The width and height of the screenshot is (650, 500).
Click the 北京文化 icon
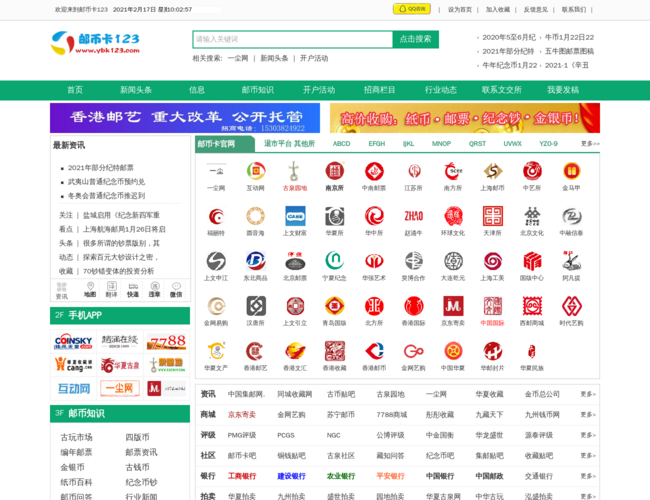click(532, 216)
